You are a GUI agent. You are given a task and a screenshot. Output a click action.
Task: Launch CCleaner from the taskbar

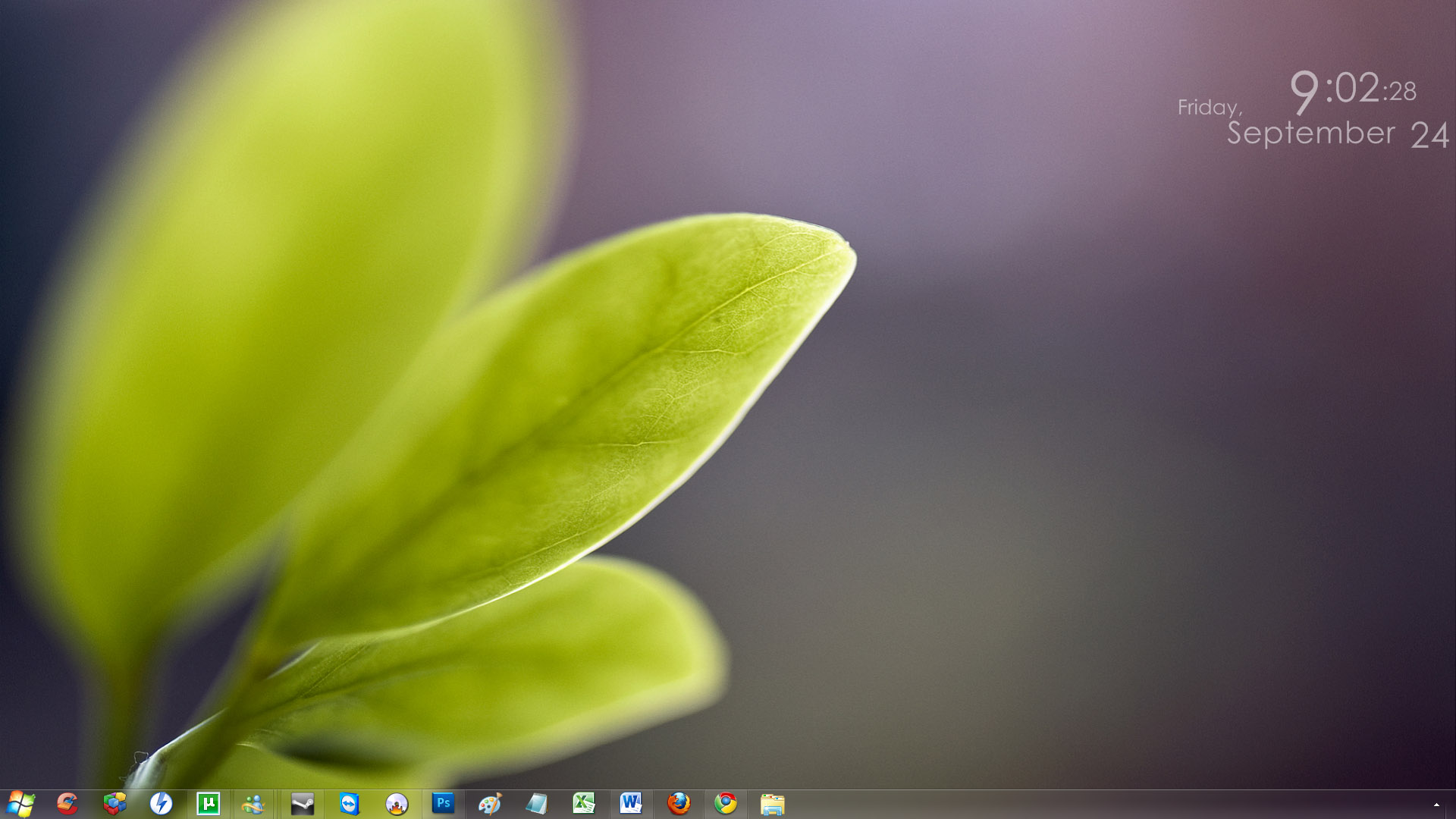point(67,803)
